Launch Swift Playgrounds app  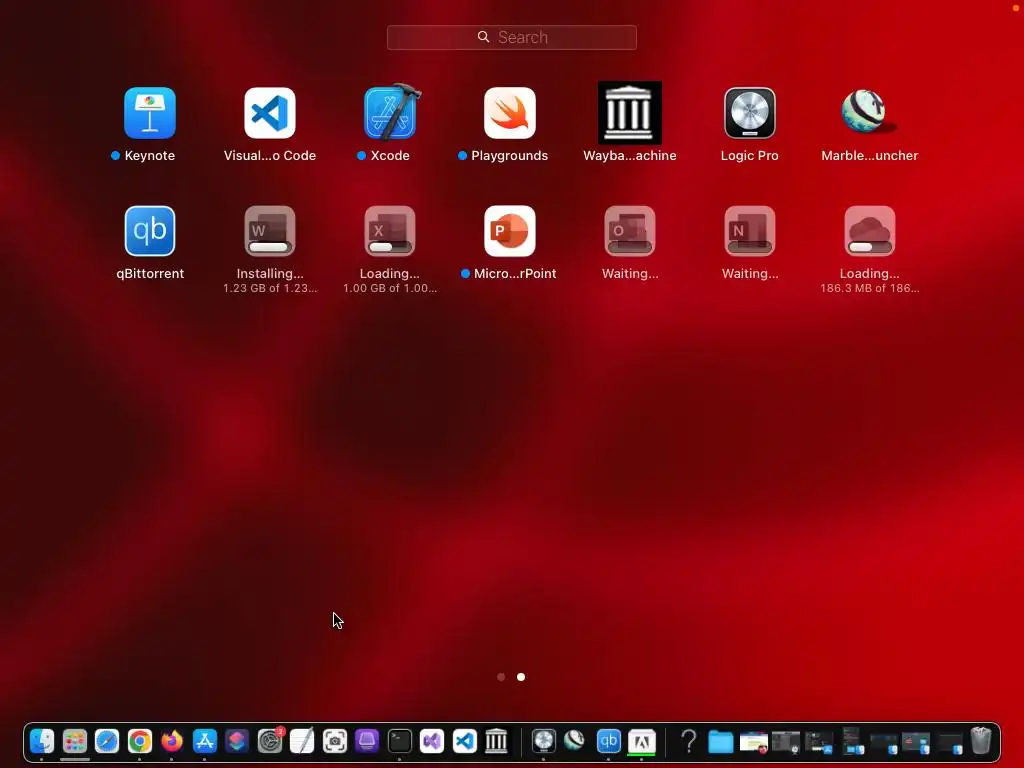pyautogui.click(x=510, y=113)
